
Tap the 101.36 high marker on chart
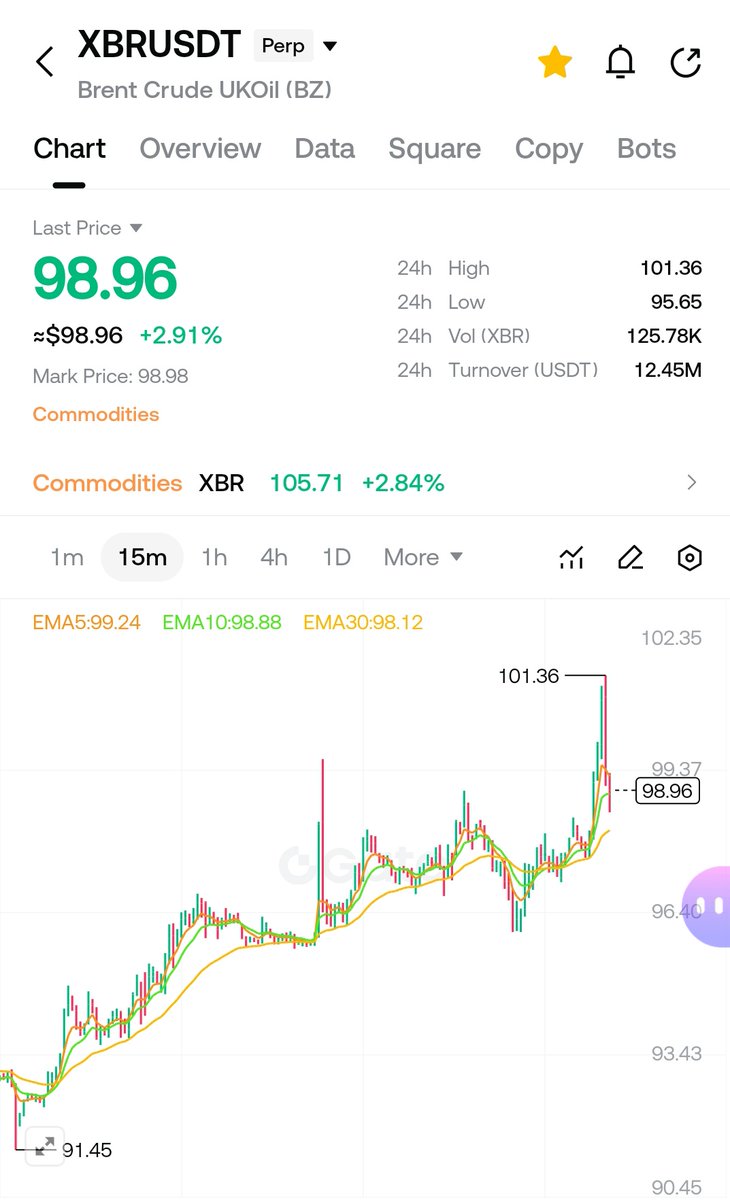[x=529, y=676]
